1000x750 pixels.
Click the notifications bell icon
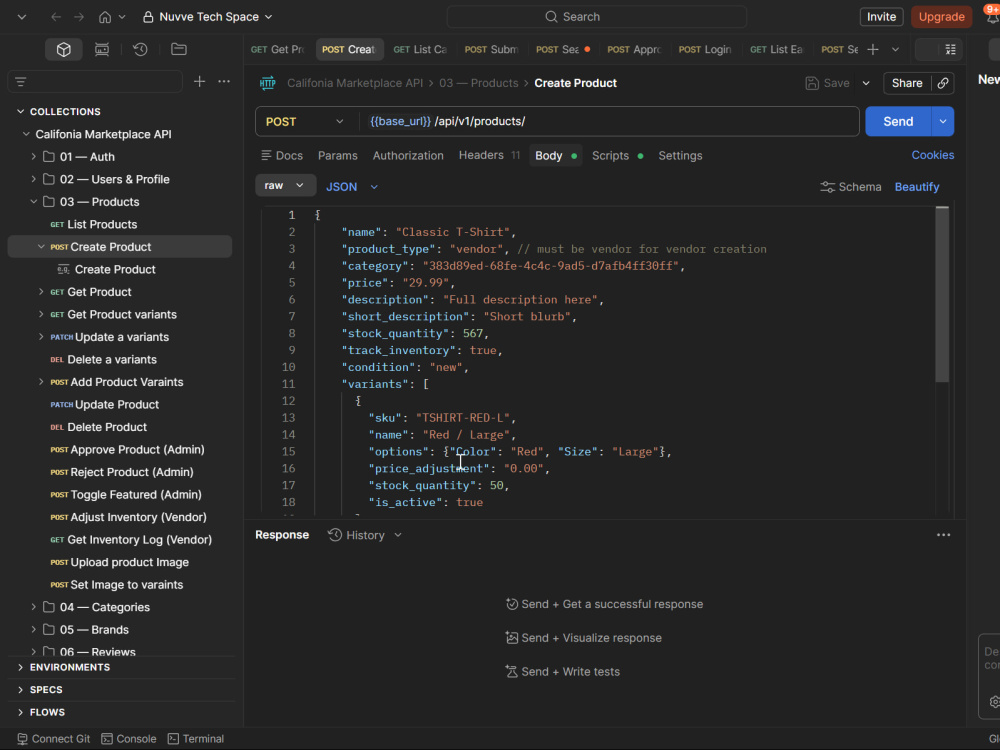pyautogui.click(x=992, y=17)
